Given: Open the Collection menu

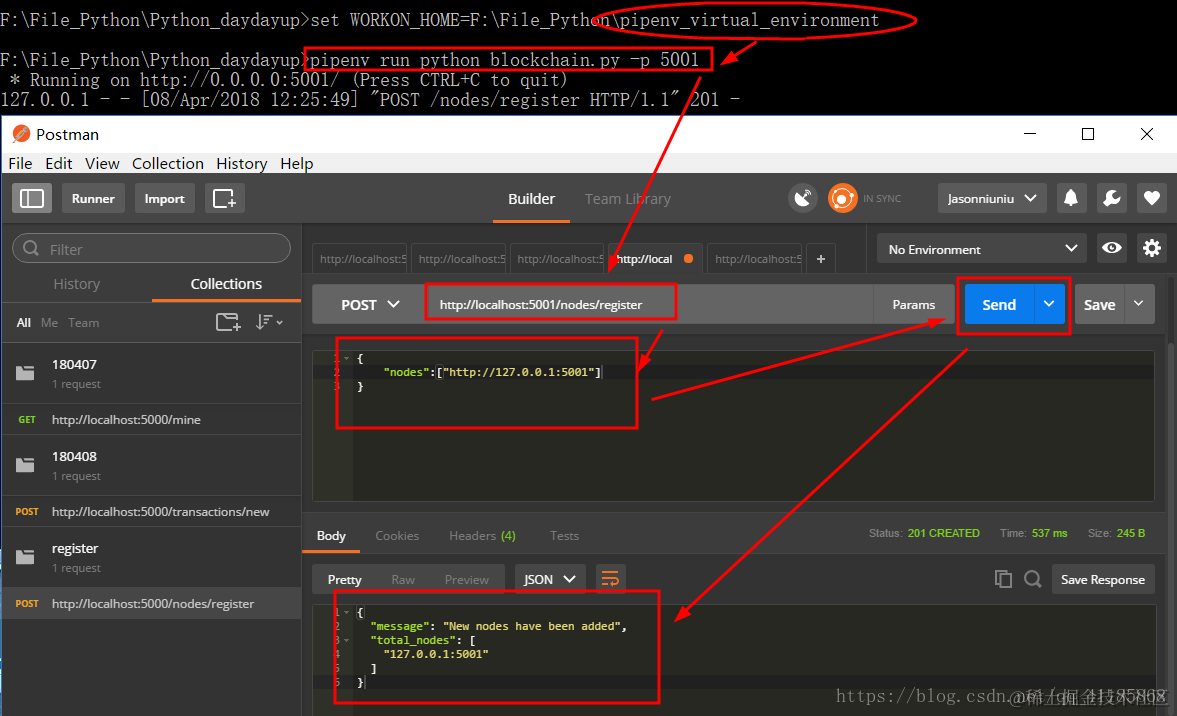Looking at the screenshot, I should click(167, 164).
